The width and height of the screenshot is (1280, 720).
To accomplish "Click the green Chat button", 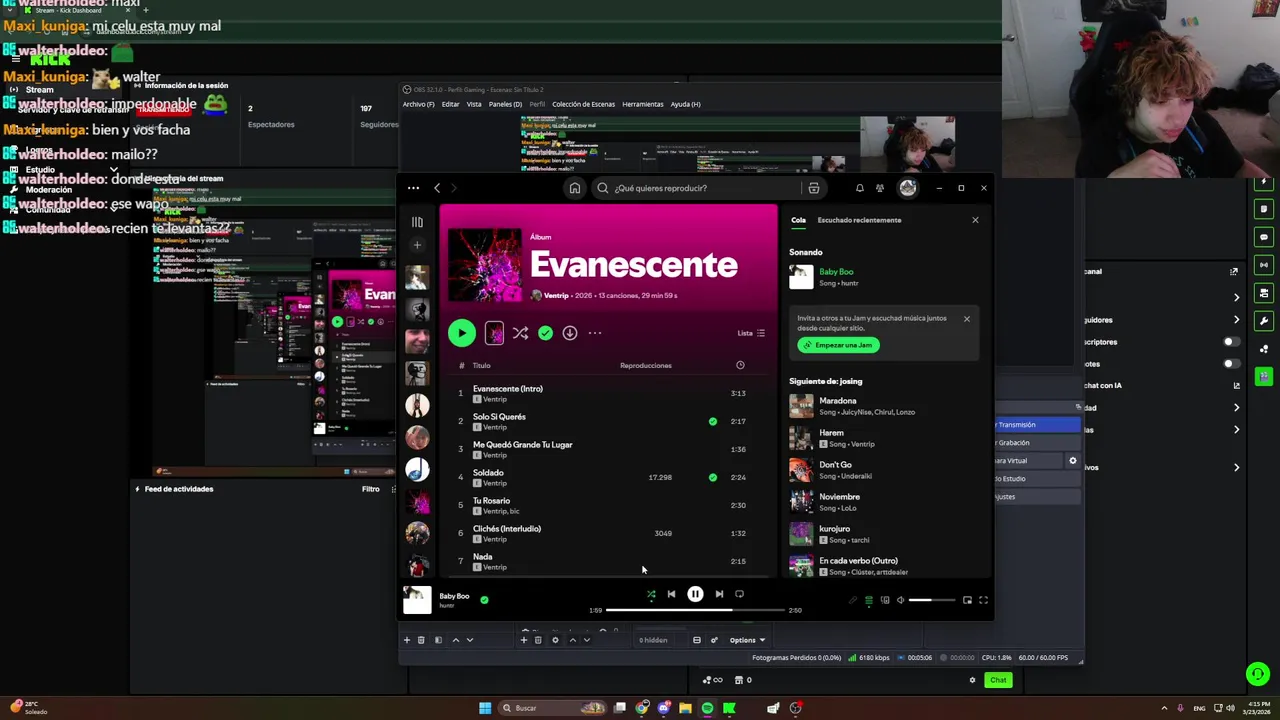I will 998,680.
